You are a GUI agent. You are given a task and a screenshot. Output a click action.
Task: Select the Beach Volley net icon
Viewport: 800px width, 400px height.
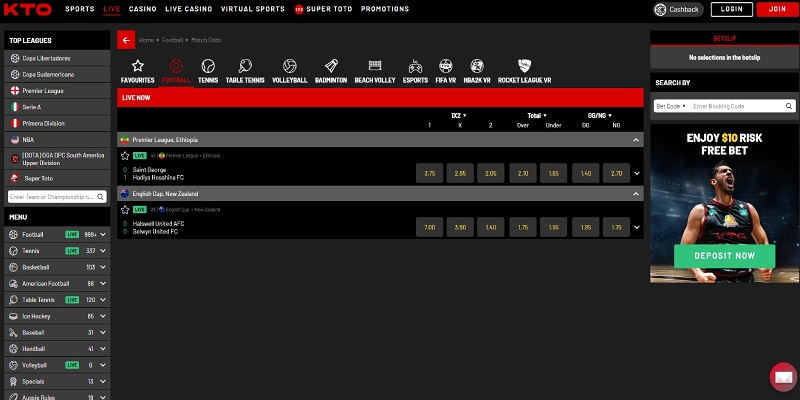[x=375, y=66]
